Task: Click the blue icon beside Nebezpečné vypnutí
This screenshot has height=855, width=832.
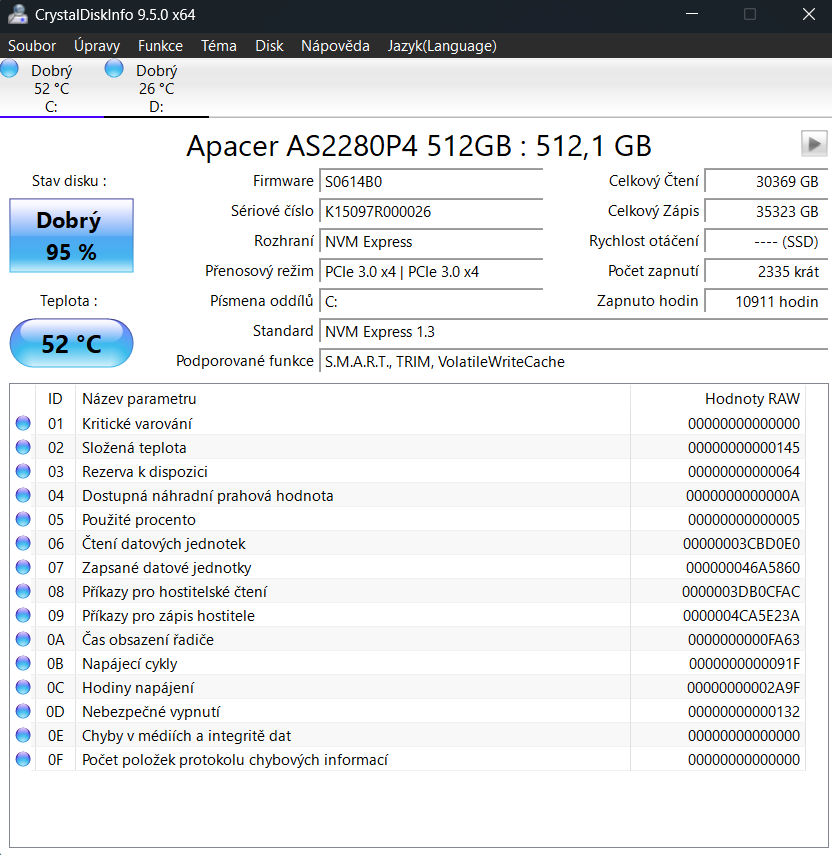Action: click(22, 711)
